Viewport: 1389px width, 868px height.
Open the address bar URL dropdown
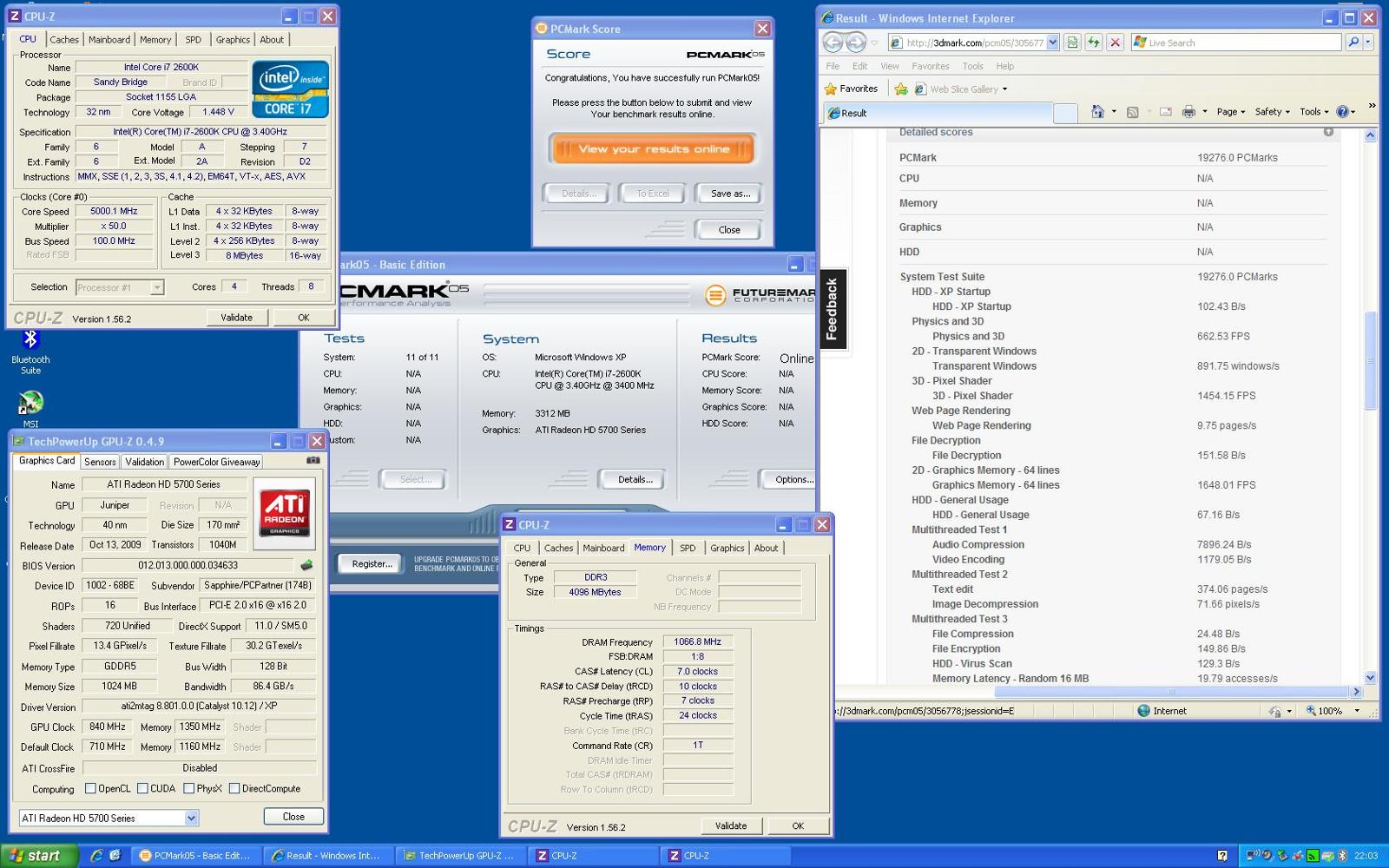coord(1052,43)
